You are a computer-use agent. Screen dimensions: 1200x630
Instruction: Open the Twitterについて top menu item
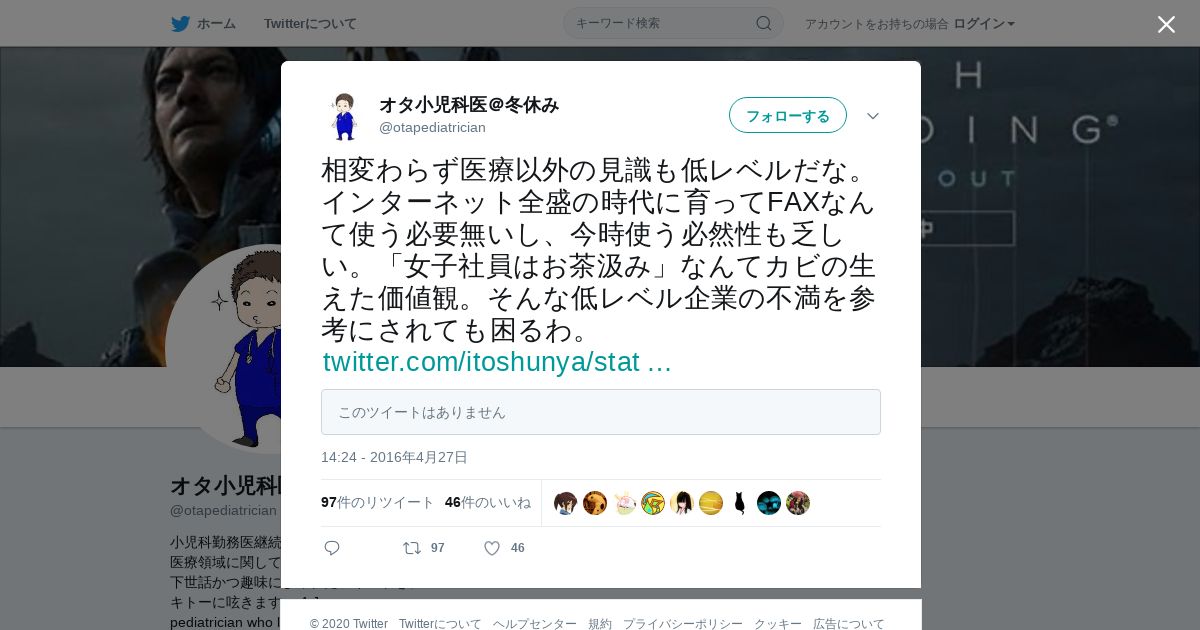click(x=310, y=23)
